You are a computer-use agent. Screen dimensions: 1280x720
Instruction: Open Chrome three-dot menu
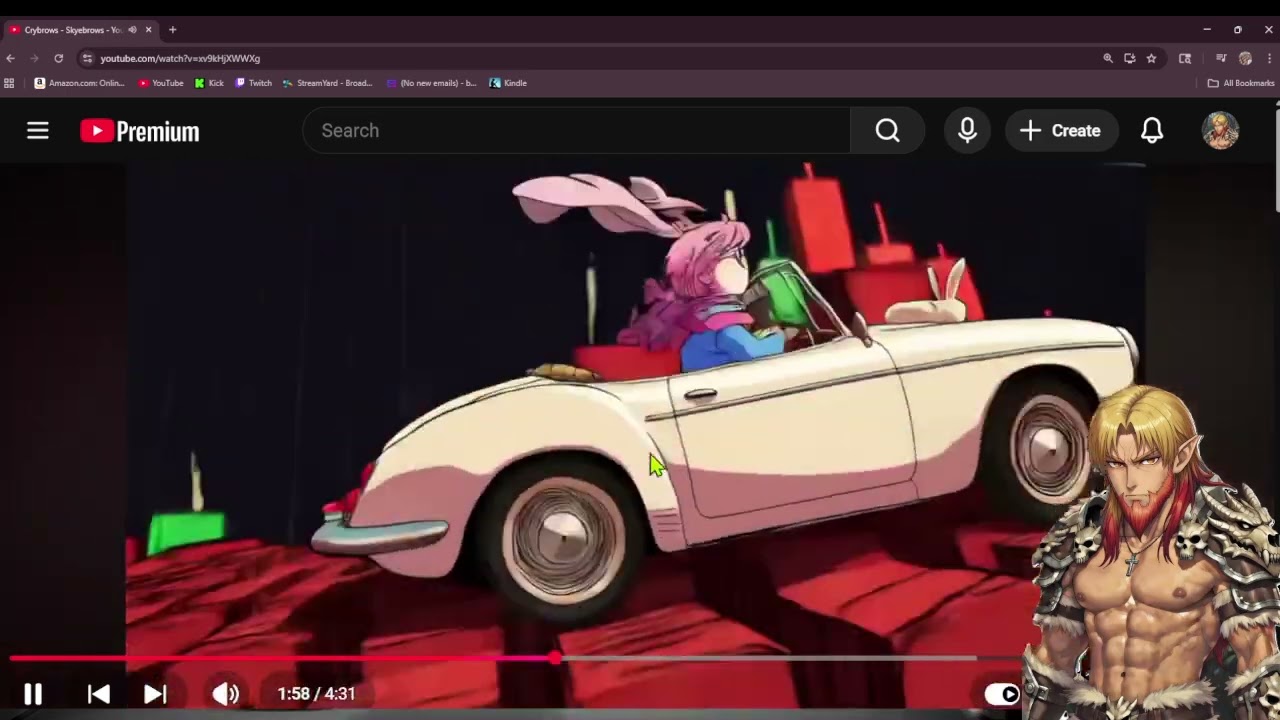(x=1269, y=59)
